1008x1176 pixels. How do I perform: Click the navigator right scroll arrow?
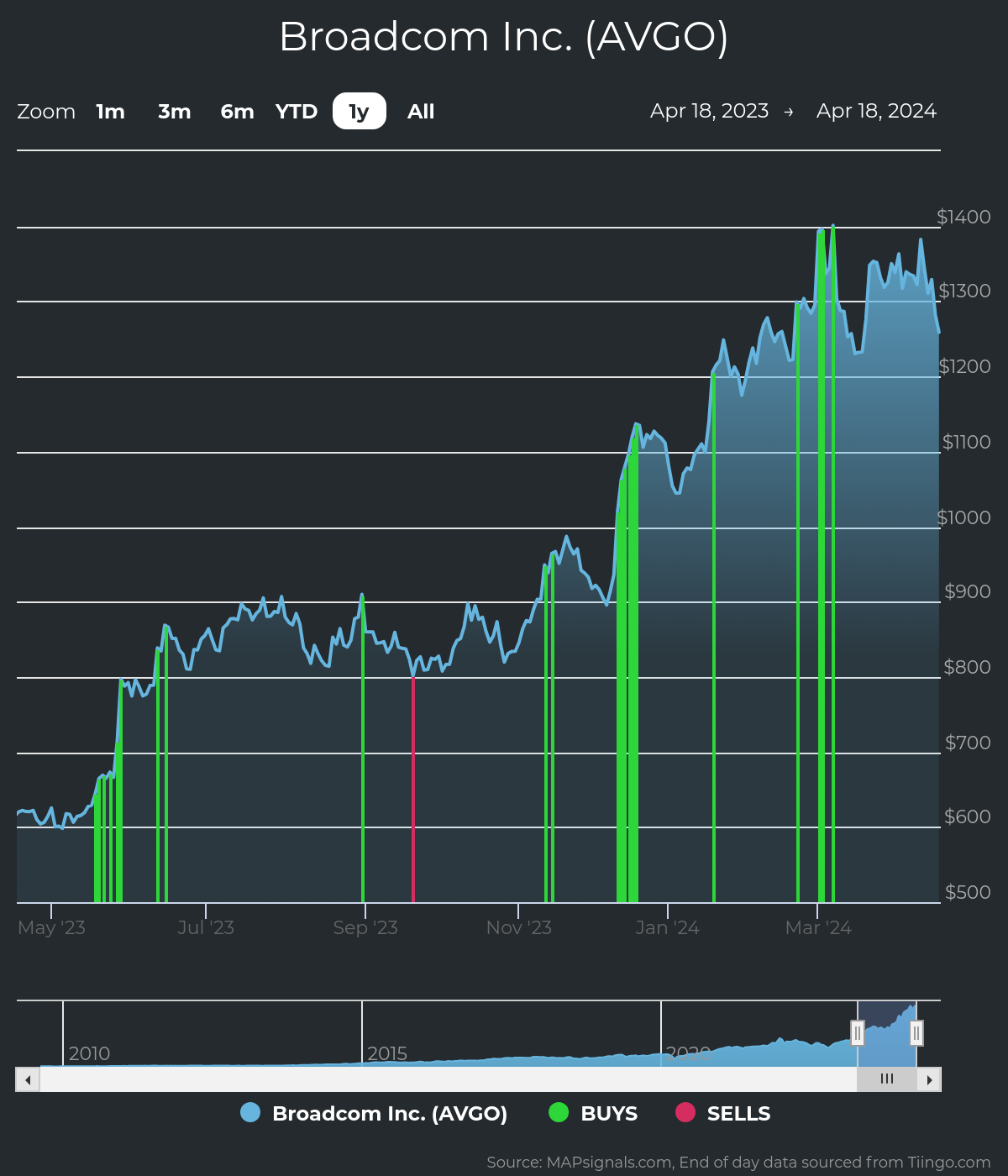tap(930, 1079)
